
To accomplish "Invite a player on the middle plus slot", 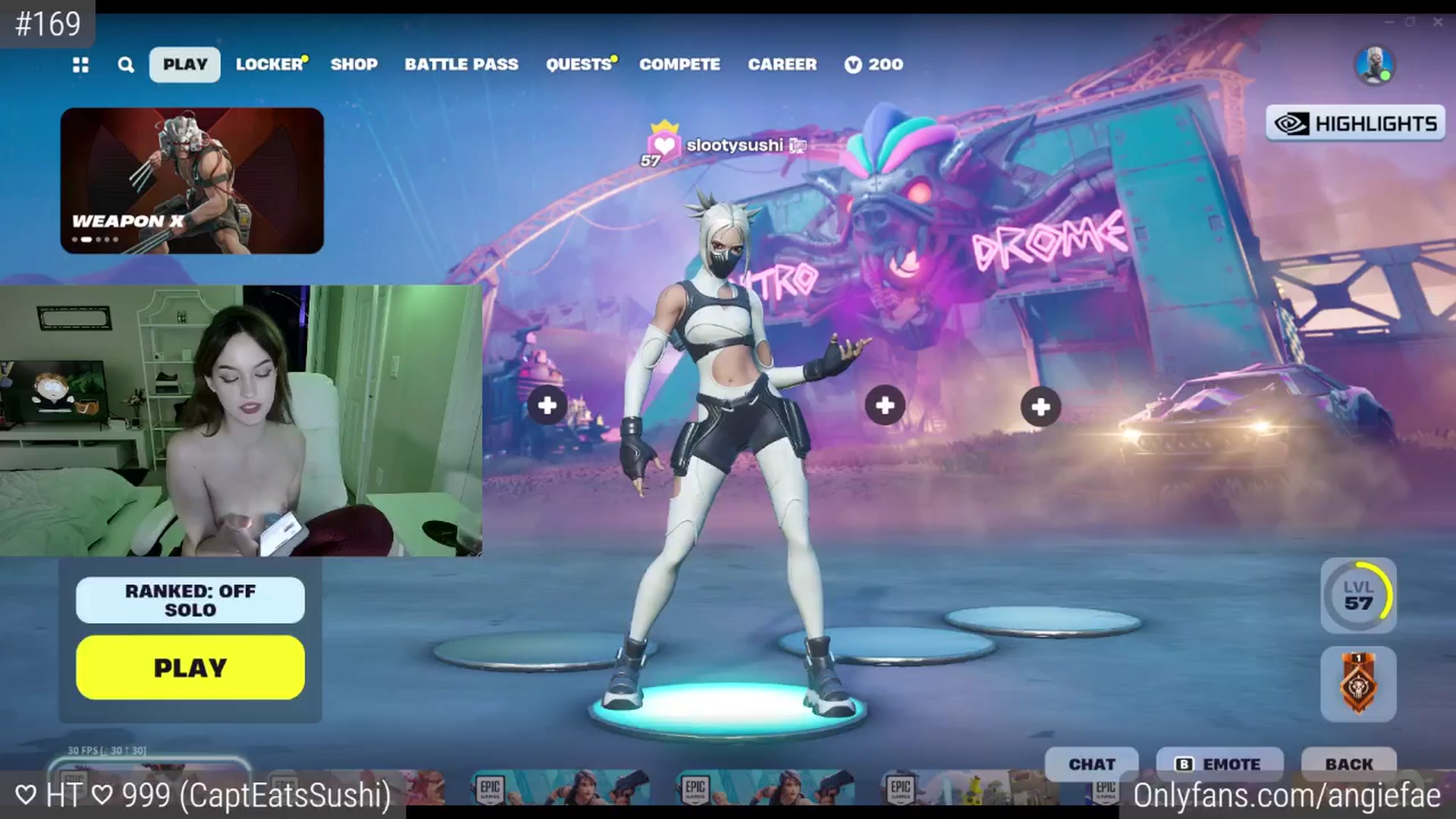I will click(x=885, y=406).
